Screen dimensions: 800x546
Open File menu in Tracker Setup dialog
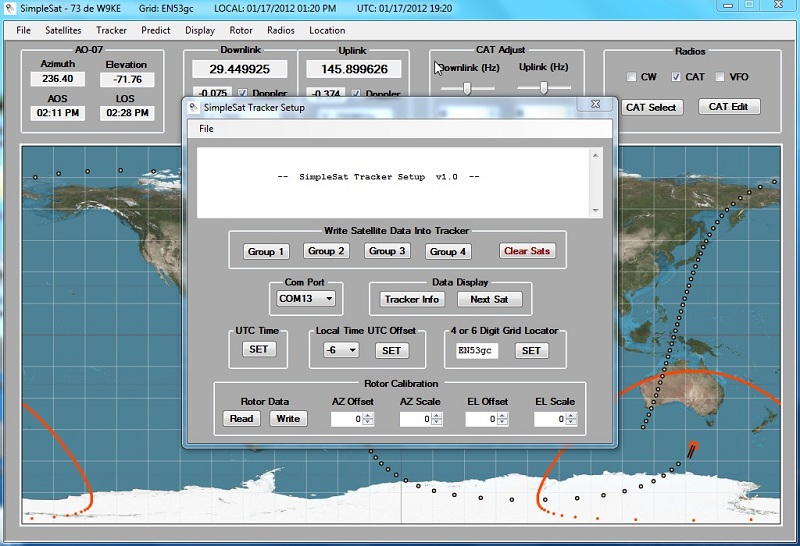(x=206, y=129)
